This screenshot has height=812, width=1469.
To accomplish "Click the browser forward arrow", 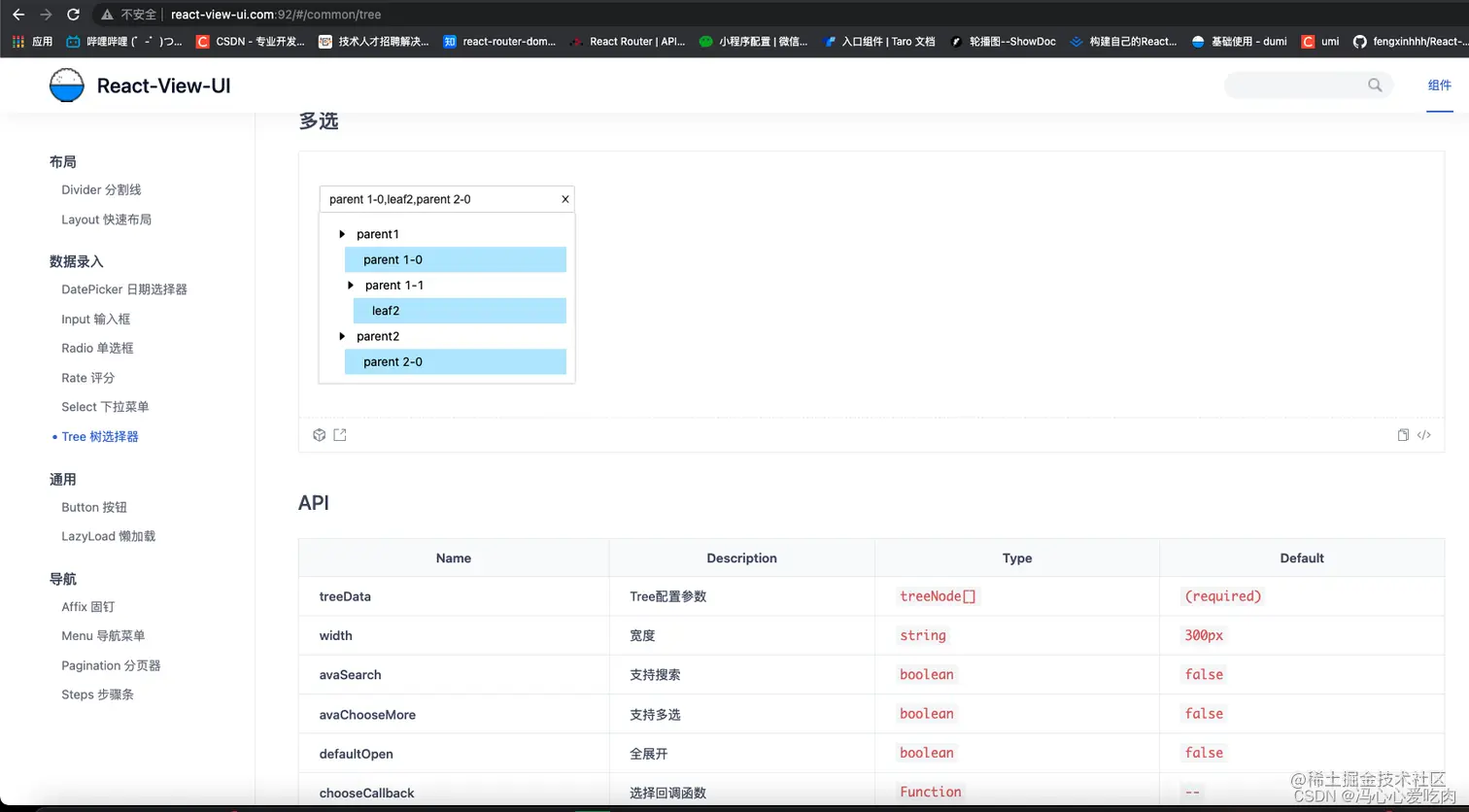I will tap(46, 15).
